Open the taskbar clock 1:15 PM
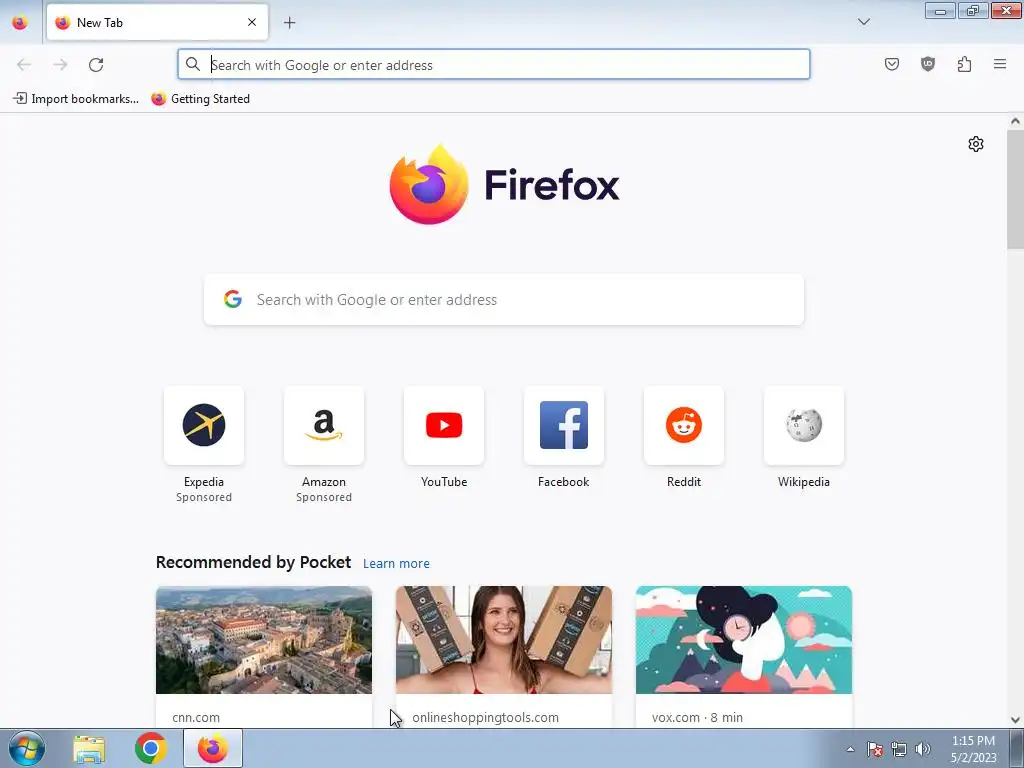Viewport: 1024px width, 768px height. point(974,749)
